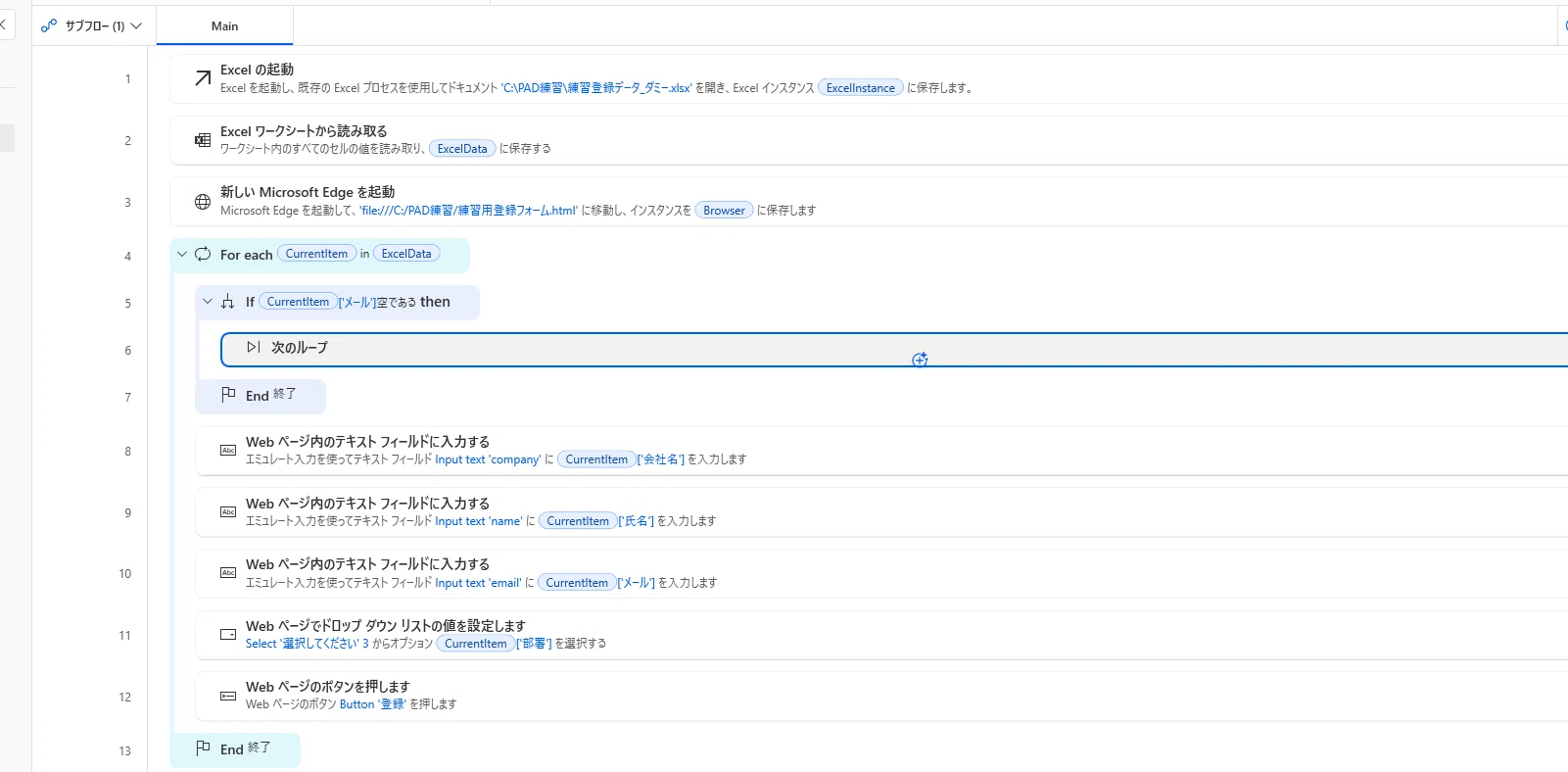Click the text field icon for 'company' action

pyautogui.click(x=228, y=451)
